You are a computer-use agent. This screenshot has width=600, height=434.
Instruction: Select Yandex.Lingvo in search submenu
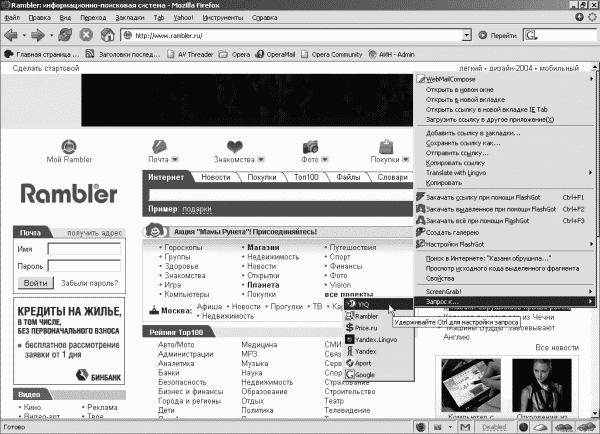point(378,339)
